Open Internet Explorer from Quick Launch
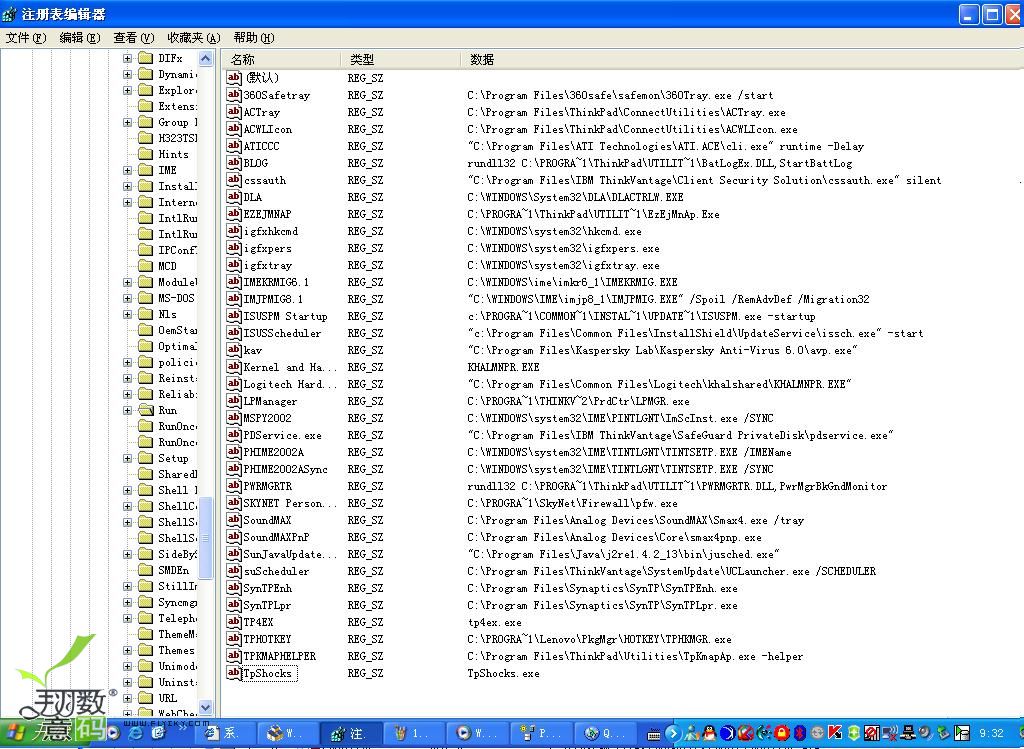 pos(136,733)
